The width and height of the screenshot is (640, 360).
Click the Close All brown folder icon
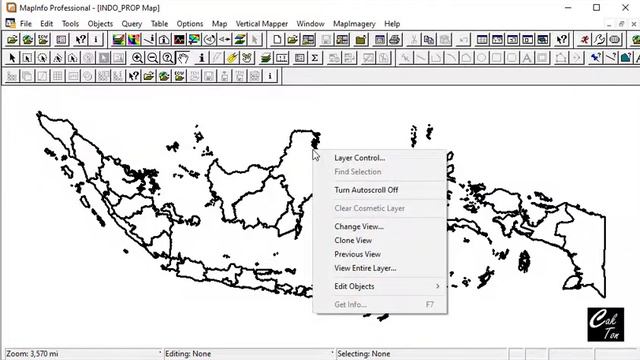pos(360,40)
